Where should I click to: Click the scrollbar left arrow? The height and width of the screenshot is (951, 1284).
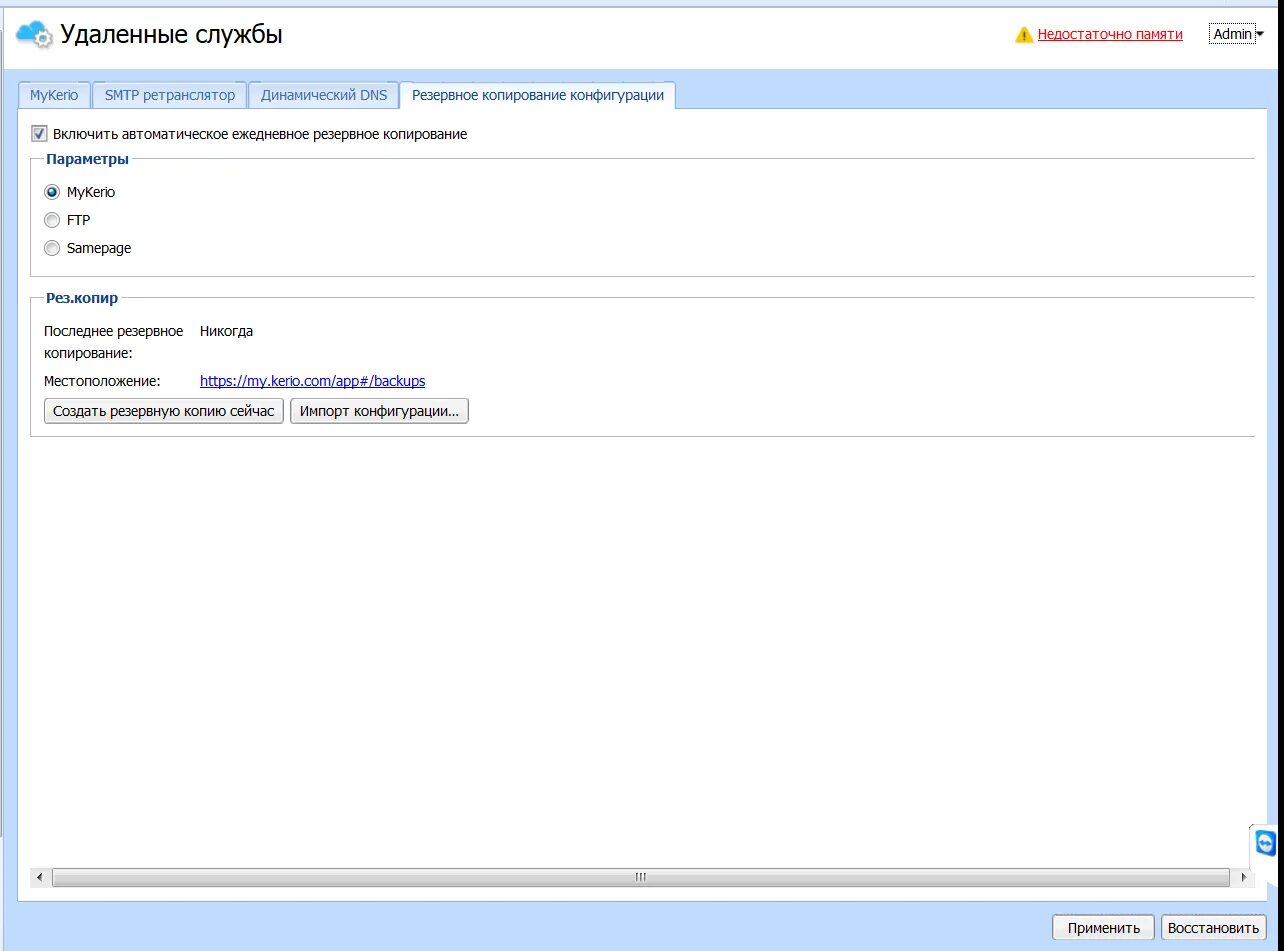click(39, 877)
